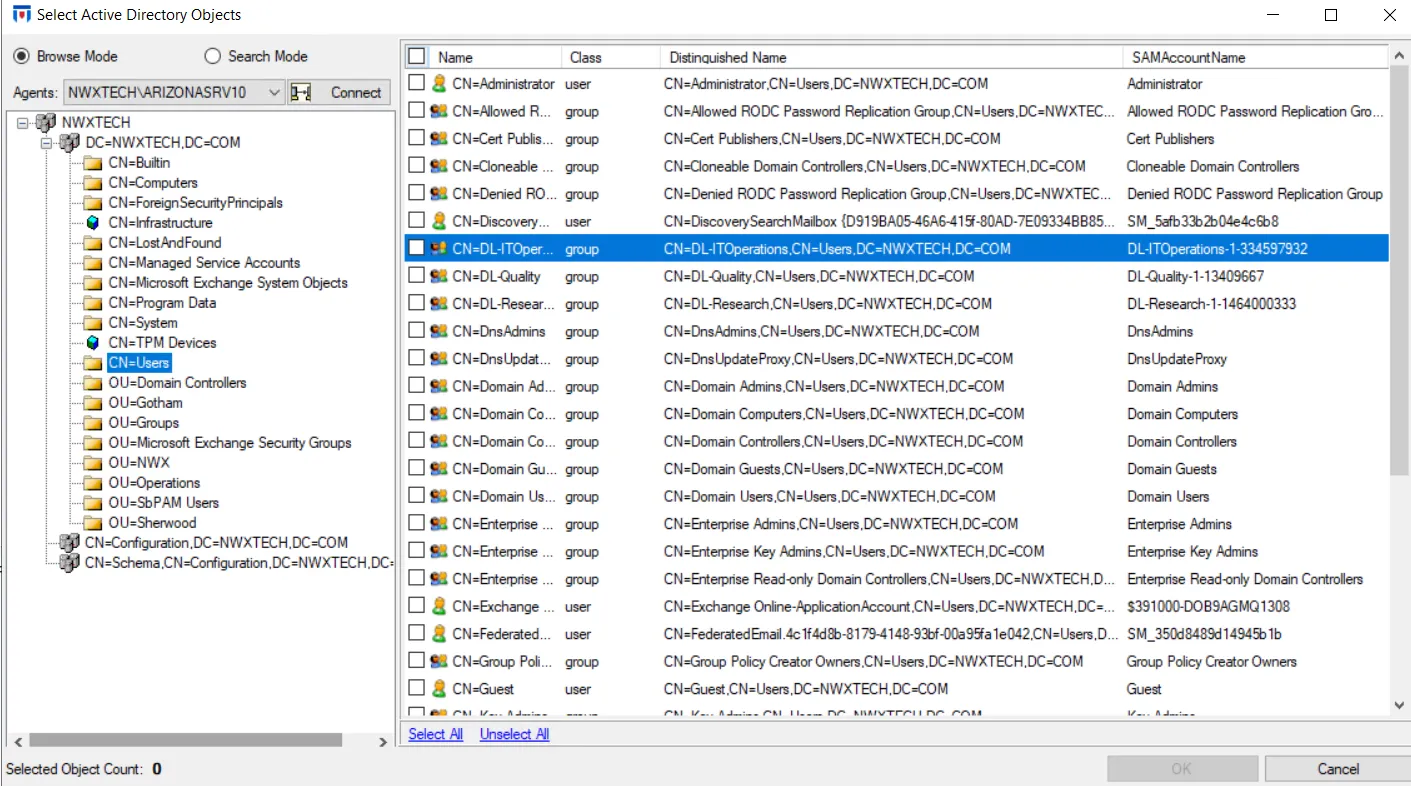Screen dimensions: 1411x786
Task: Sort by the Class column header
Action: click(x=611, y=57)
